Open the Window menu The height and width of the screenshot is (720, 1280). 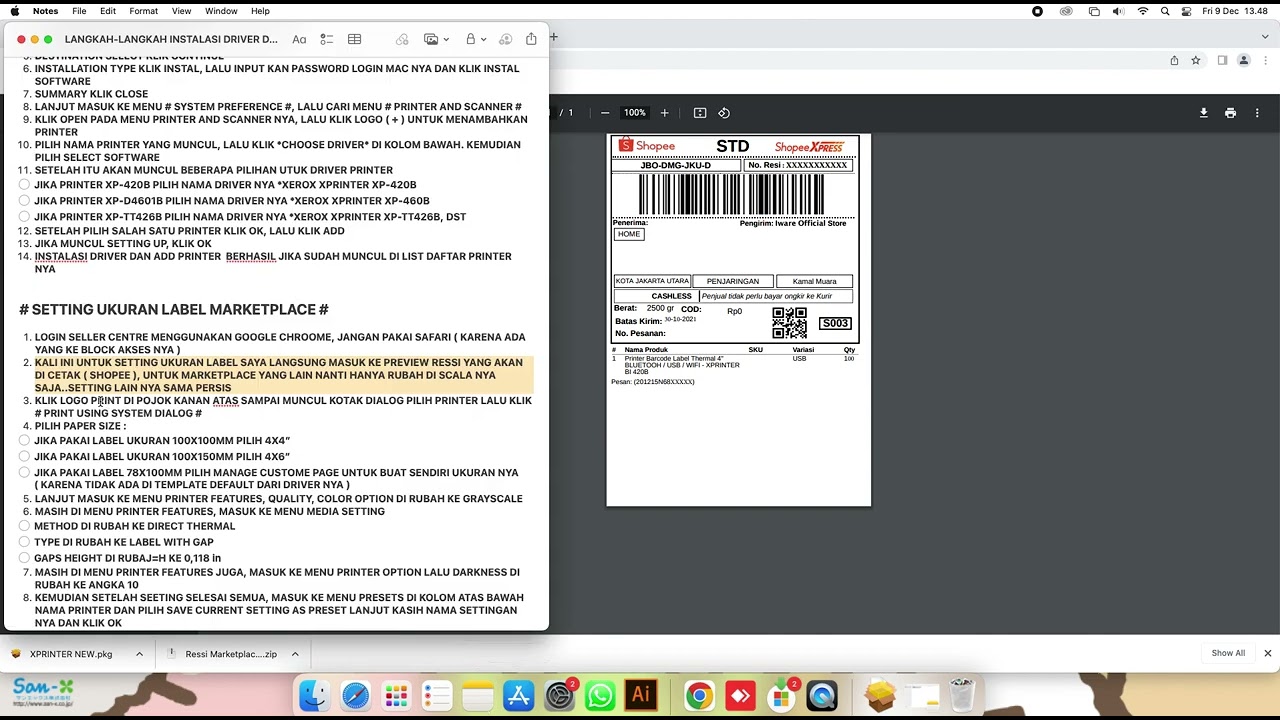pos(221,11)
